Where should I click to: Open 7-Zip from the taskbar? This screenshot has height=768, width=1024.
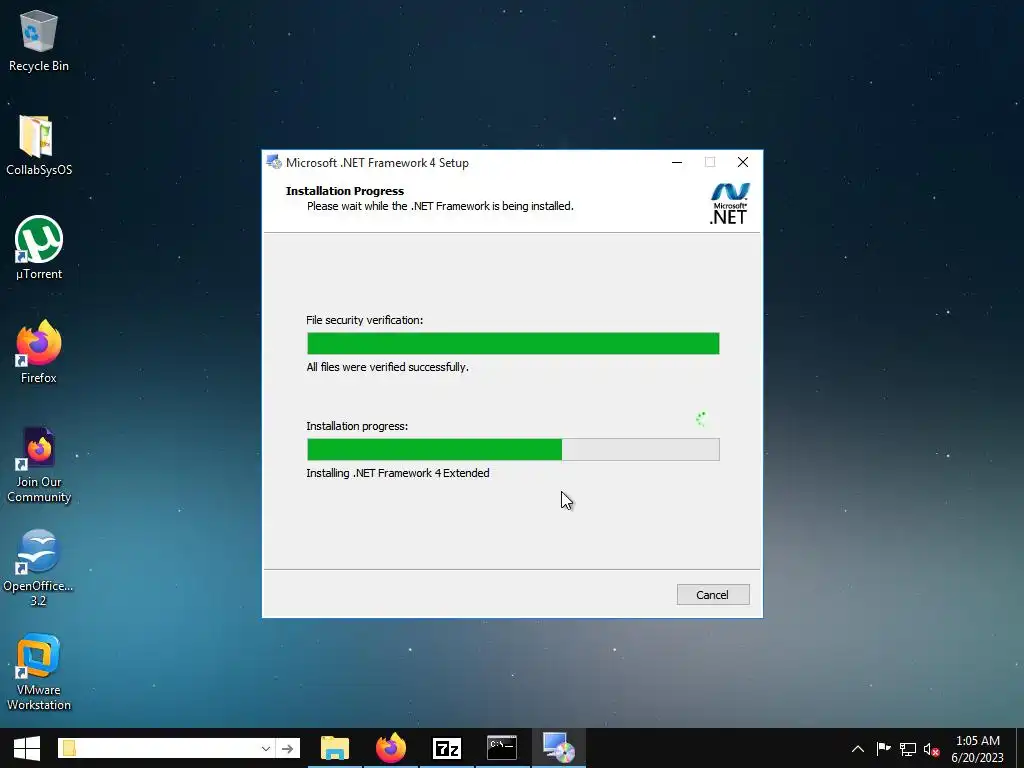tap(447, 748)
